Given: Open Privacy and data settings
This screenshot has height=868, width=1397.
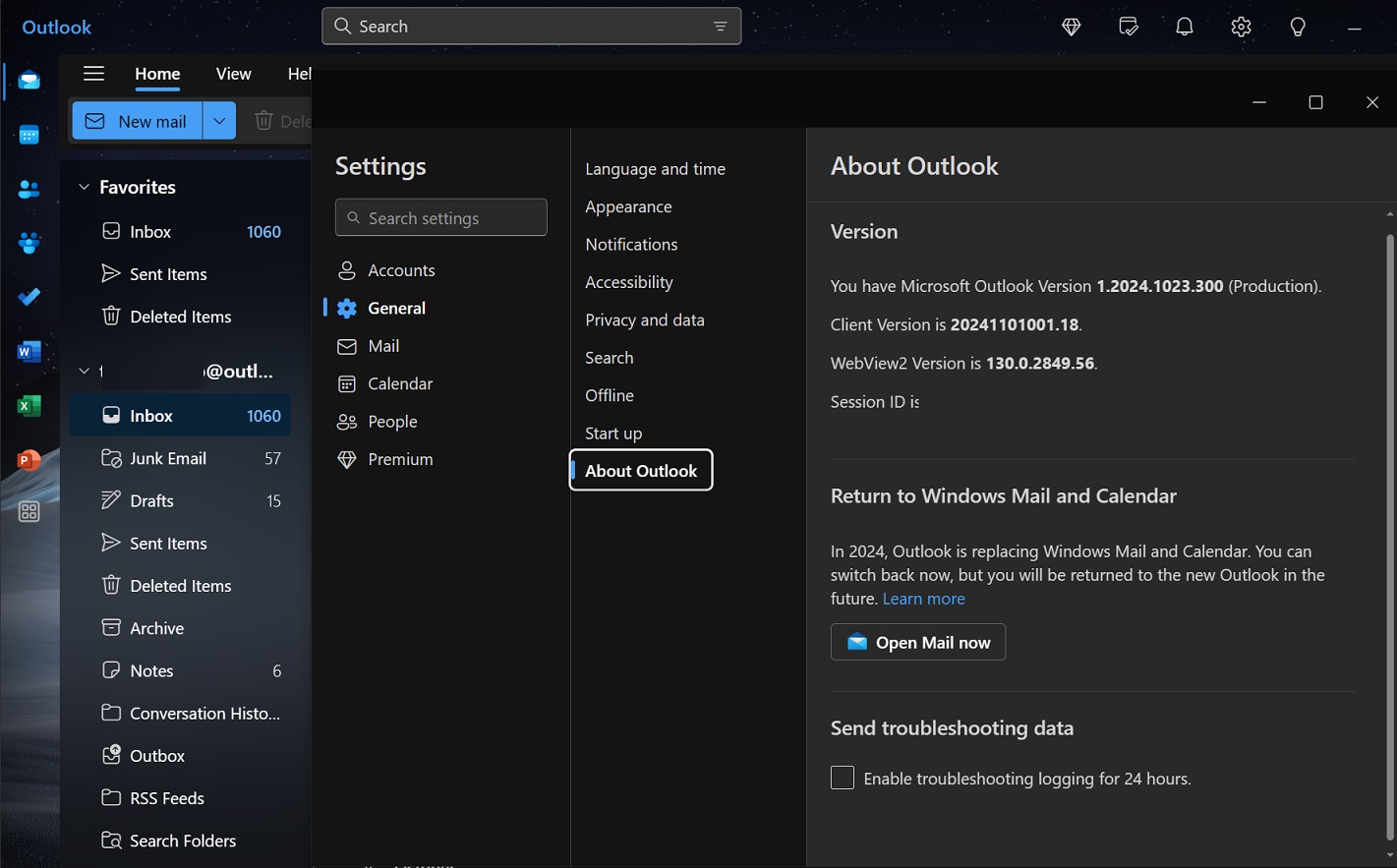Looking at the screenshot, I should click(645, 319).
